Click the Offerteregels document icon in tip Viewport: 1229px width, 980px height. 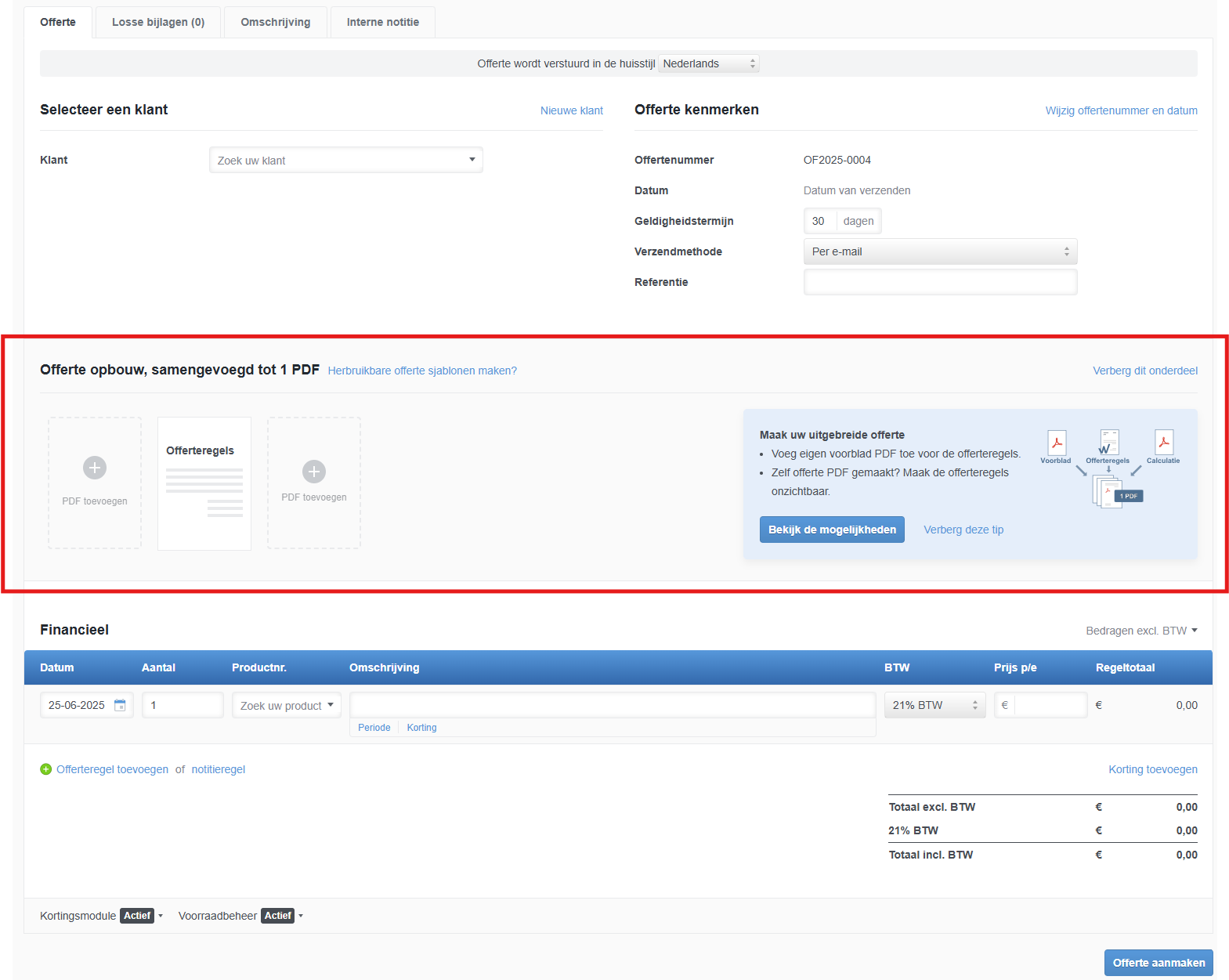(1109, 442)
